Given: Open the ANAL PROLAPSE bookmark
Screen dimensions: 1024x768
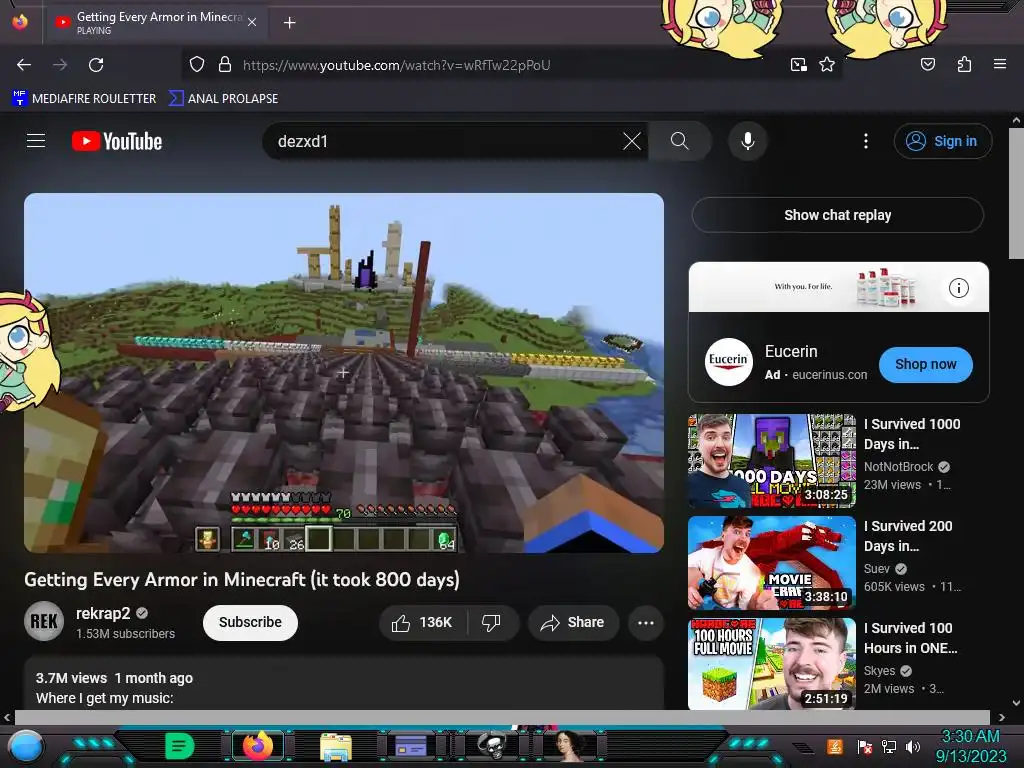Looking at the screenshot, I should click(x=223, y=99).
